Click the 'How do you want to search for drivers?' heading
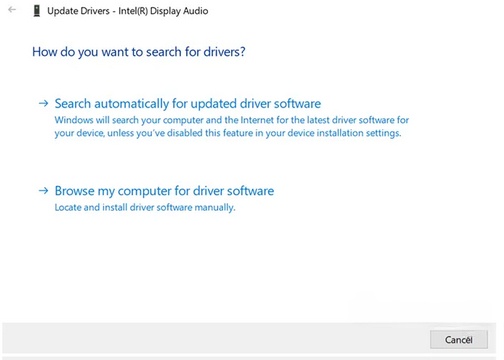The height and width of the screenshot is (360, 504). (x=139, y=52)
